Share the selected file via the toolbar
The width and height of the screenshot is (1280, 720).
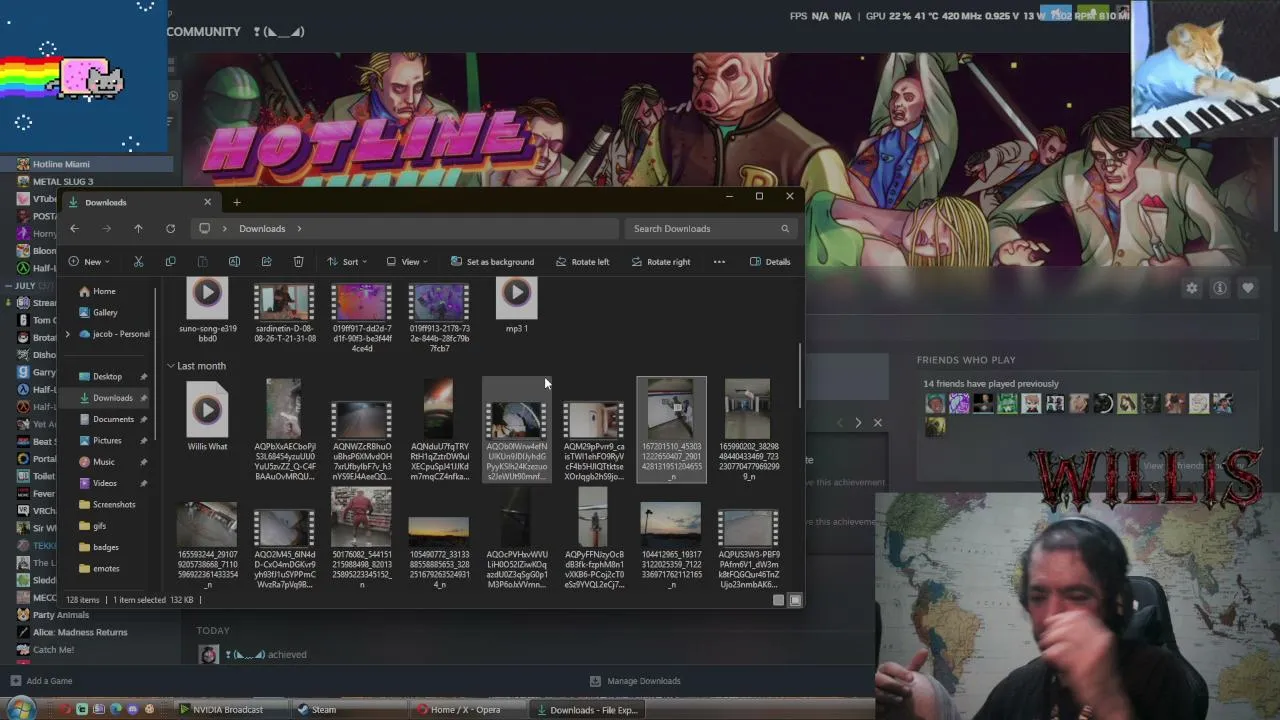click(266, 262)
